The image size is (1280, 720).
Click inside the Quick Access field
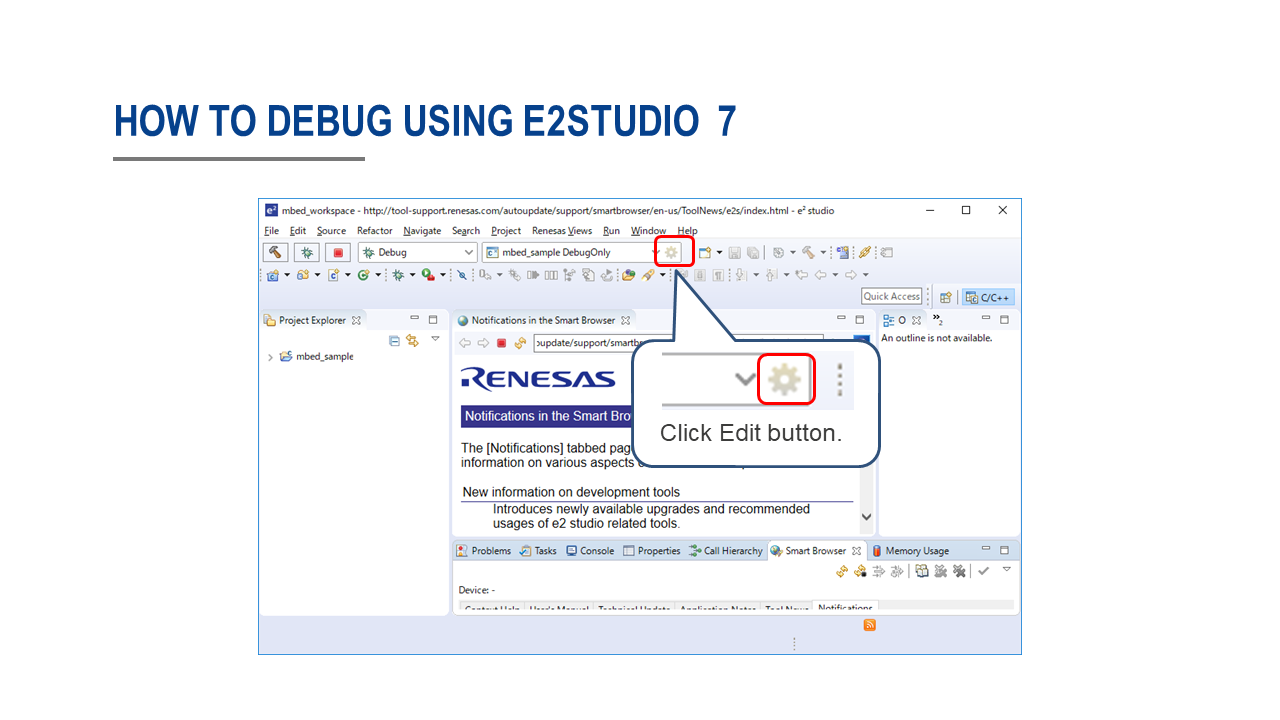point(892,297)
